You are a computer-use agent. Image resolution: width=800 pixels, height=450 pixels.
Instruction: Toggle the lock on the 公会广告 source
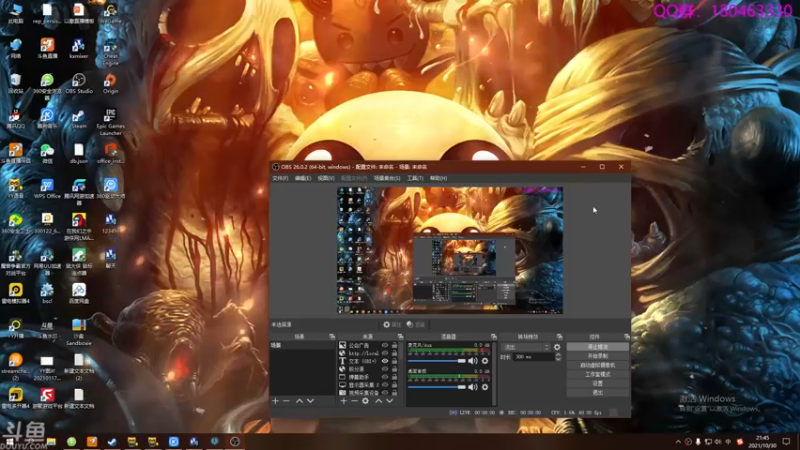(394, 345)
